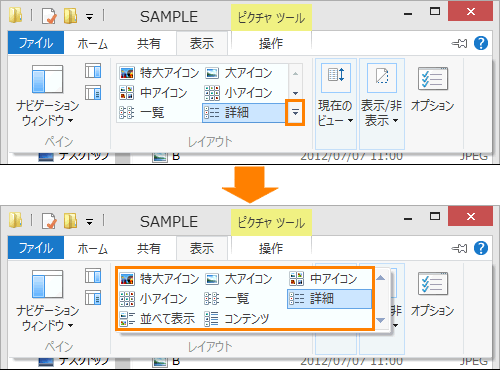The height and width of the screenshot is (370, 500).
Task: Click オプション button in lower window
Action: coord(433,294)
